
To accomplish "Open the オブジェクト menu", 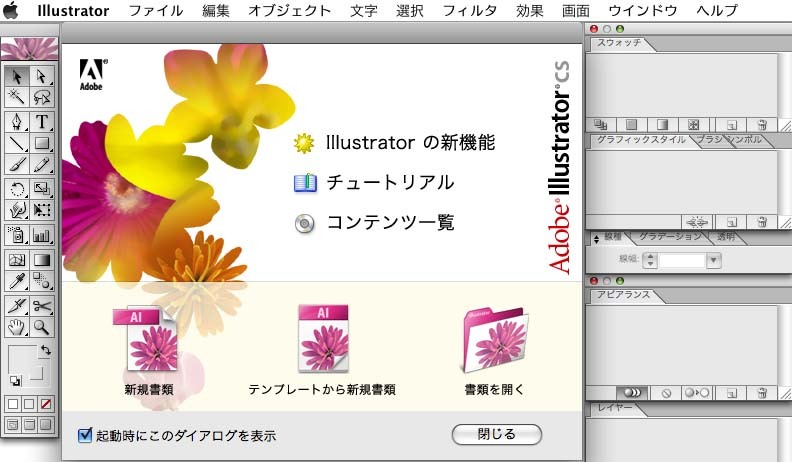I will [x=289, y=10].
